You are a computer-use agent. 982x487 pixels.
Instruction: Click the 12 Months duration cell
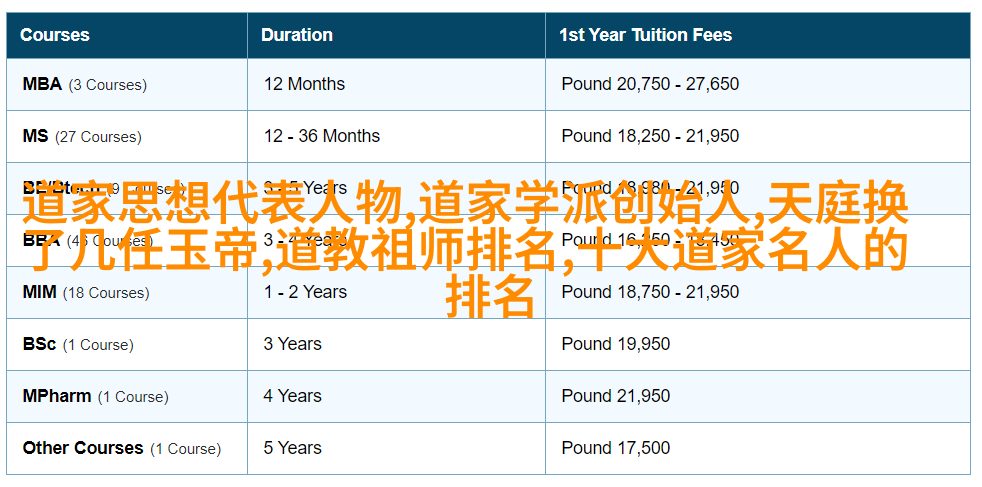tap(304, 84)
